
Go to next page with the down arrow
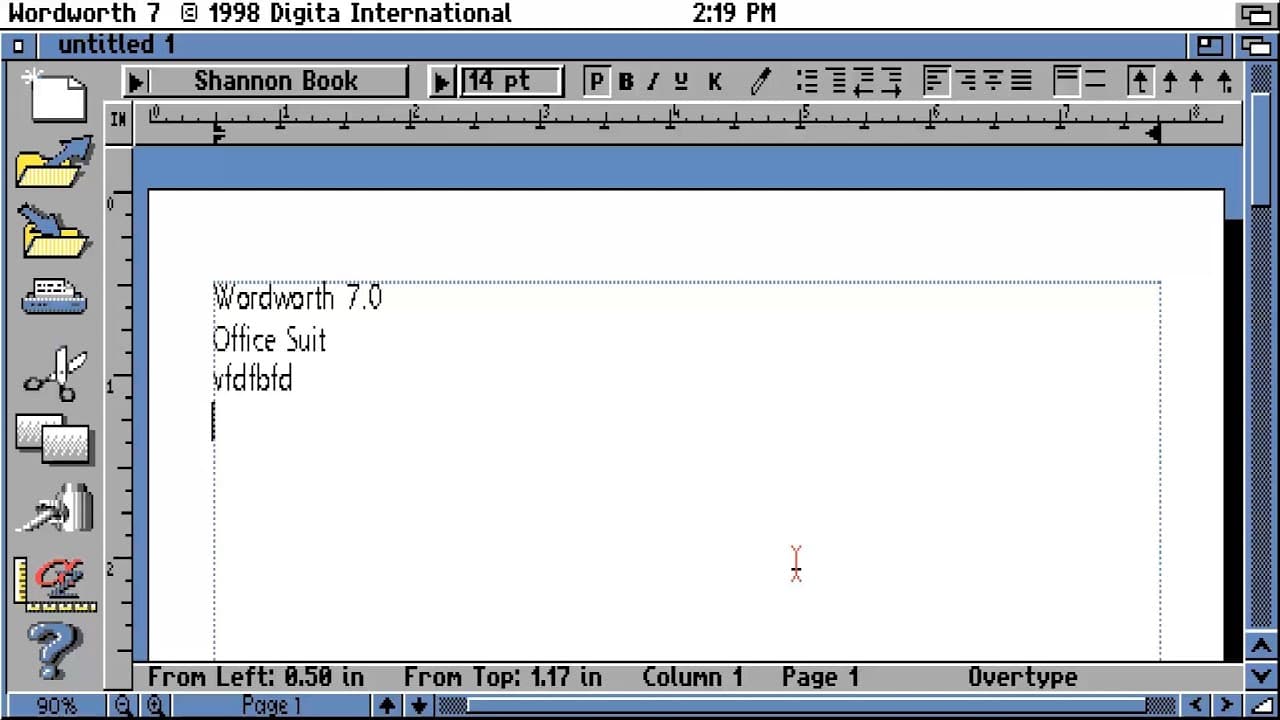click(418, 706)
